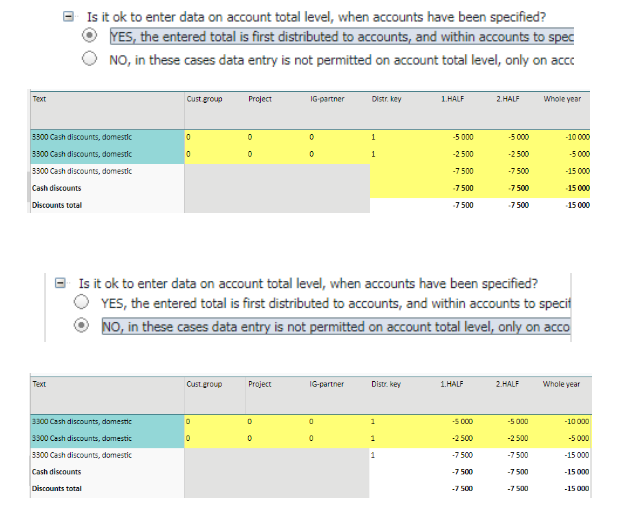This screenshot has width=623, height=505.
Task: Click the -5 000 1.HALF cell in the upper table's first row
Action: pos(463,137)
